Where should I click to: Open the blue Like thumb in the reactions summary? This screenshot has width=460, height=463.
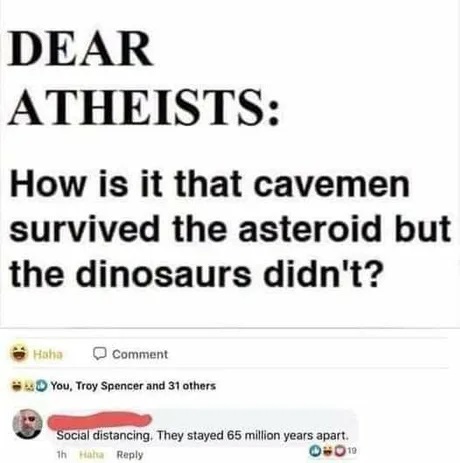pos(41,386)
